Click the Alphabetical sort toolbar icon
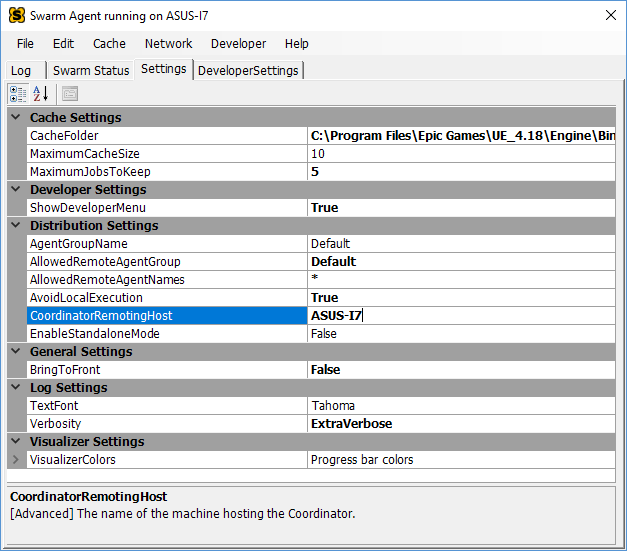The image size is (627, 551). coord(40,94)
